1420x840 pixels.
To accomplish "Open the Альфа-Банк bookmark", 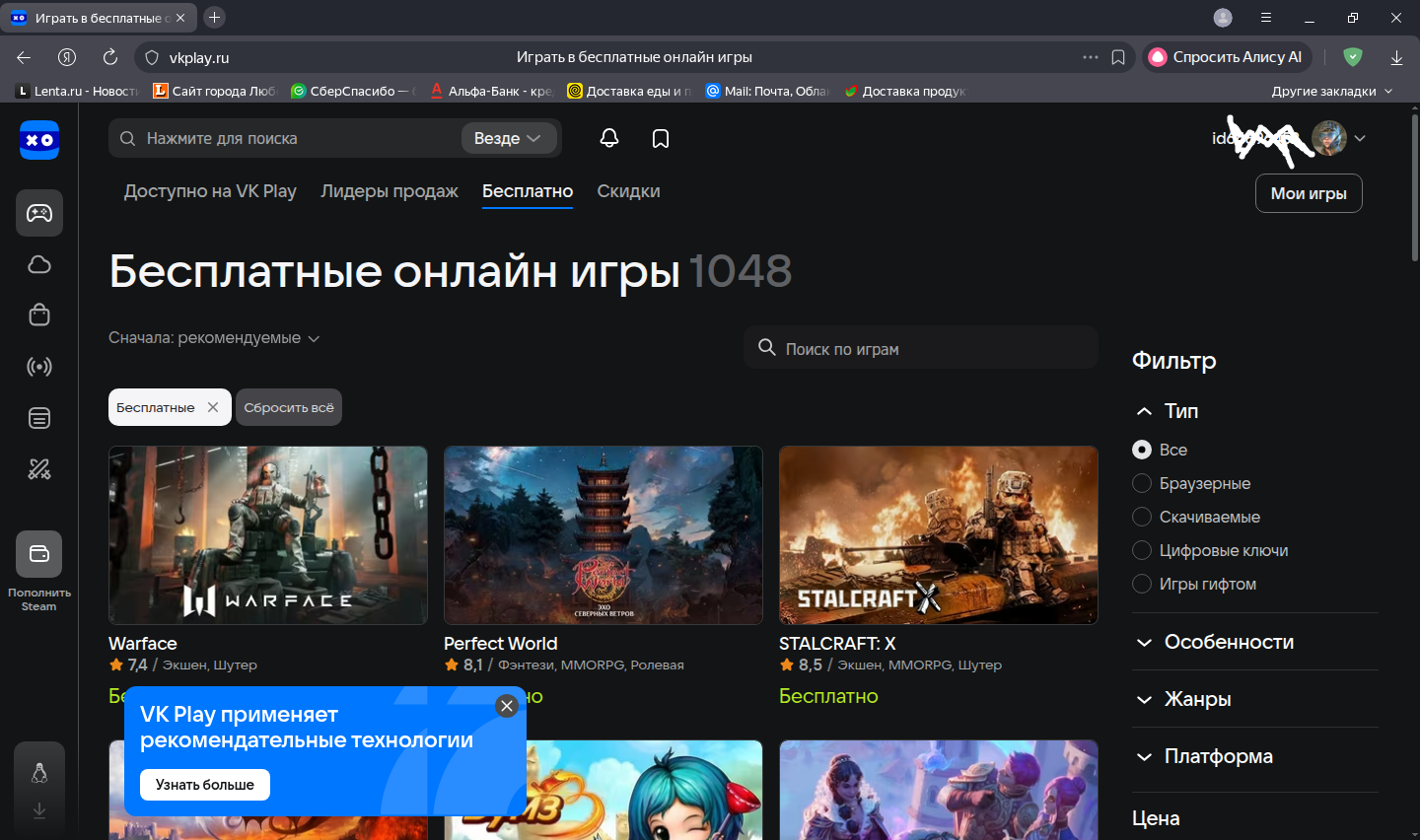I will click(x=491, y=91).
